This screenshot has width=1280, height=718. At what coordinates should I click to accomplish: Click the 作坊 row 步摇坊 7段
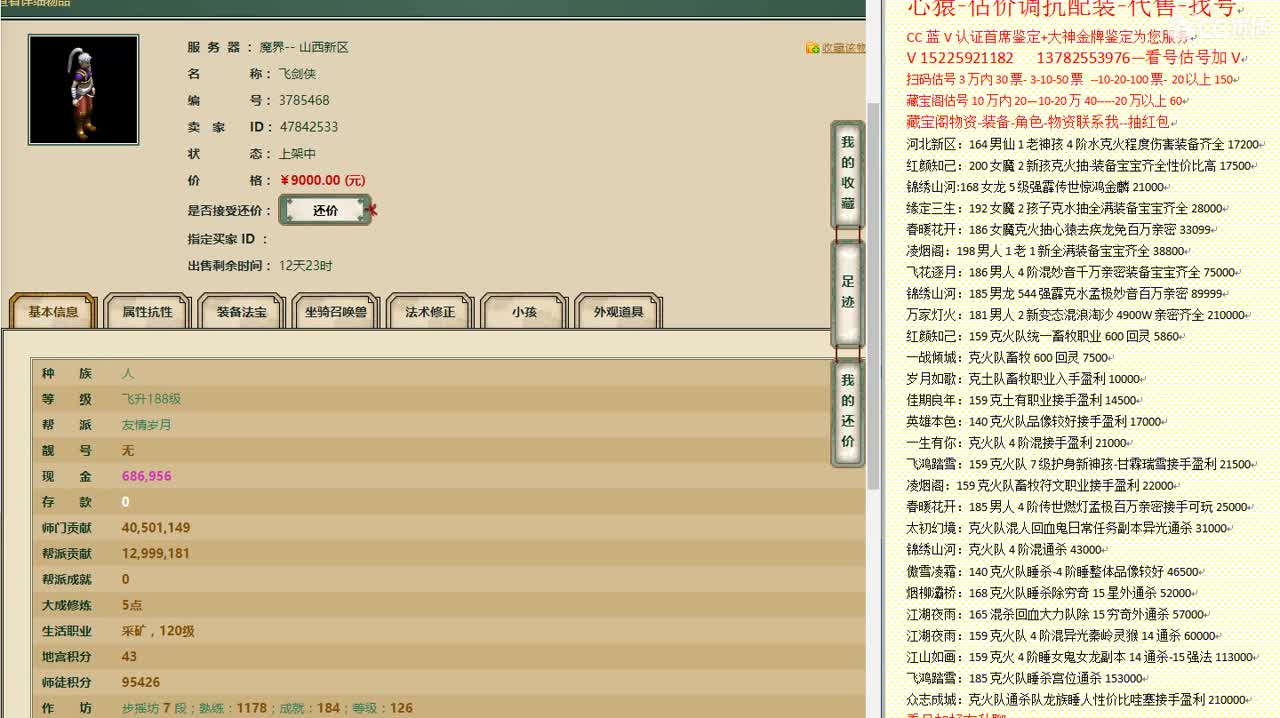coord(267,709)
